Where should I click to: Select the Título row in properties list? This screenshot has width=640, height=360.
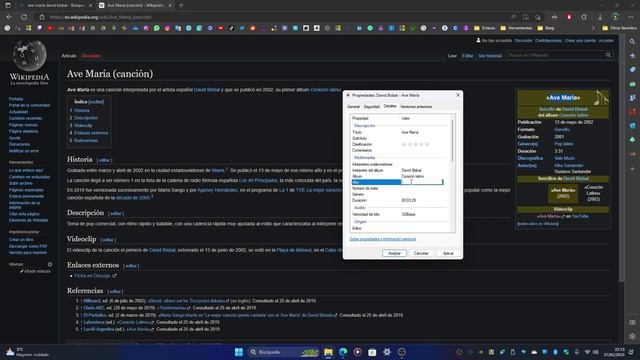(400, 133)
